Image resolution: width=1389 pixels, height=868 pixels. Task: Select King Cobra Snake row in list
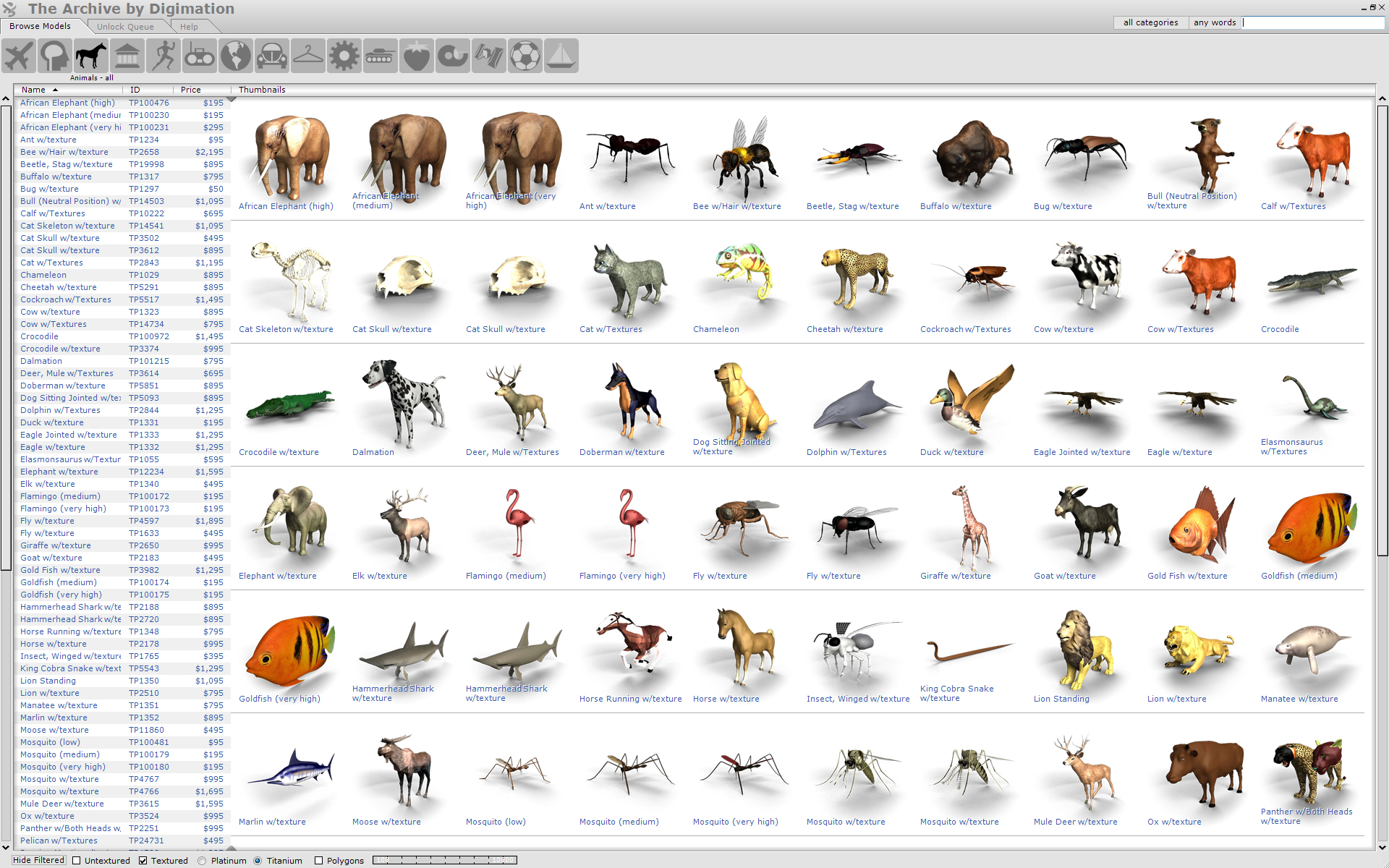[x=122, y=668]
